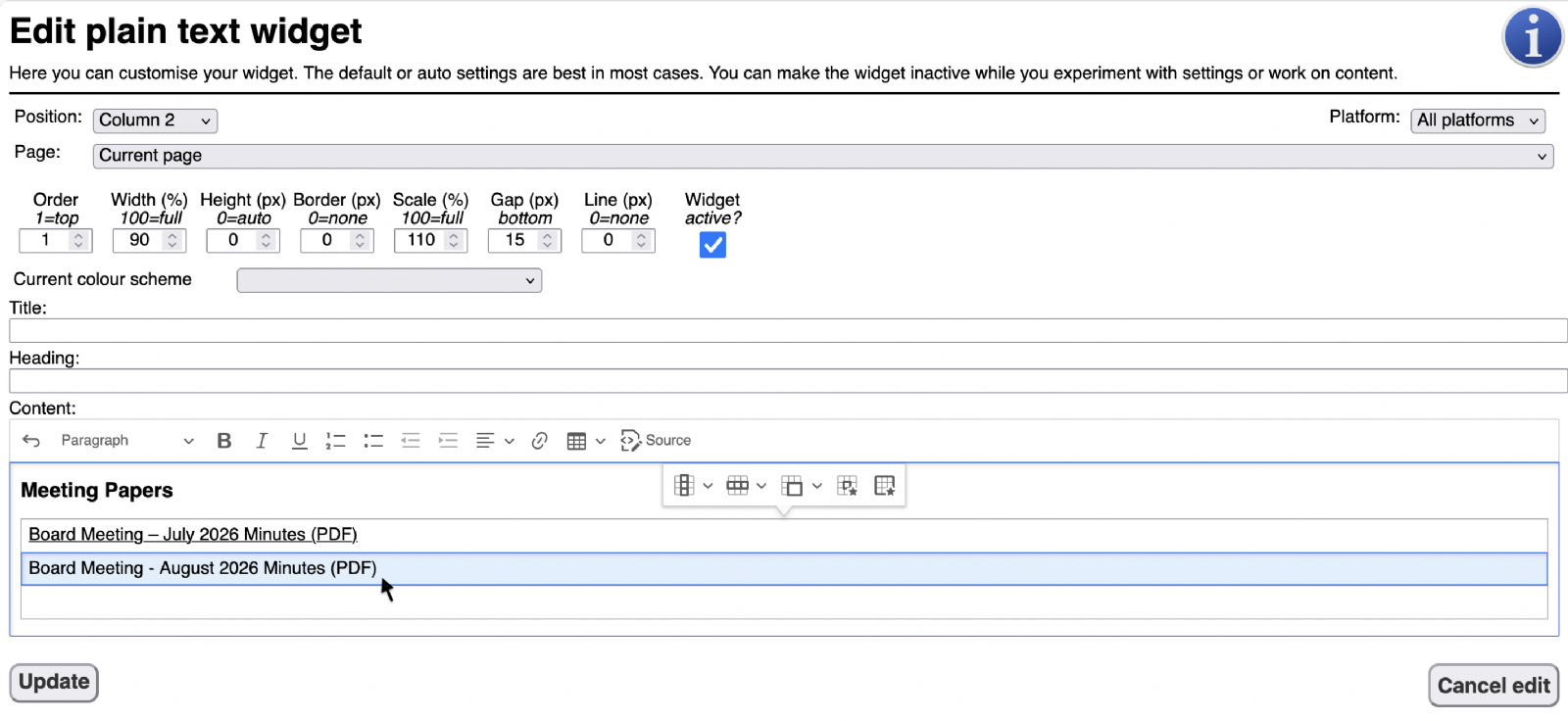The image size is (1568, 721).
Task: Open the text alignment dropdown
Action: click(495, 441)
